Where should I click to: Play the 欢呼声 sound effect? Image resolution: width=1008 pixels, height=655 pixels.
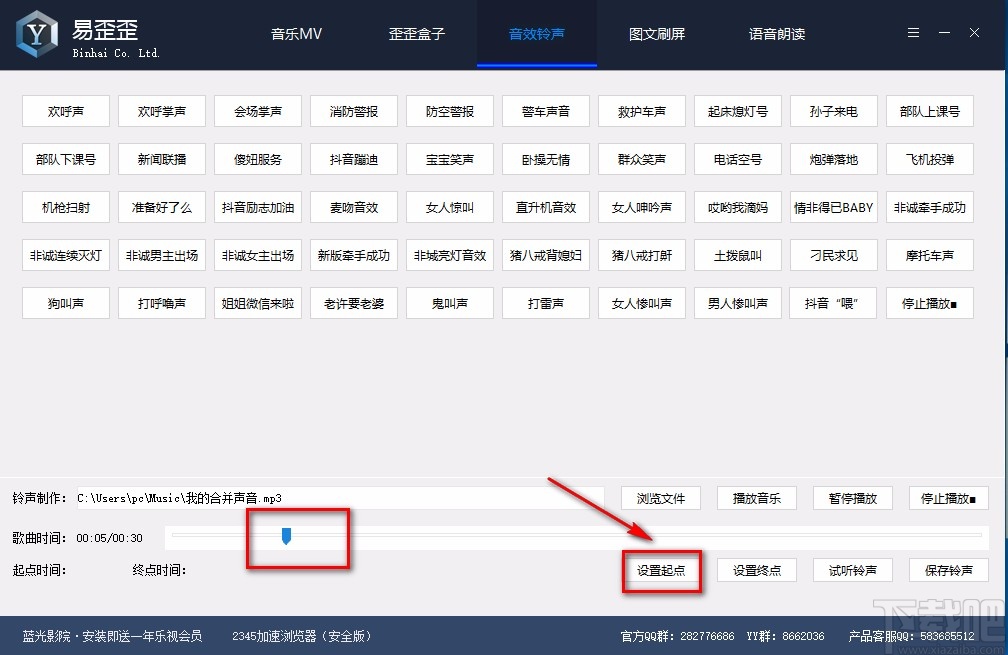[x=65, y=111]
